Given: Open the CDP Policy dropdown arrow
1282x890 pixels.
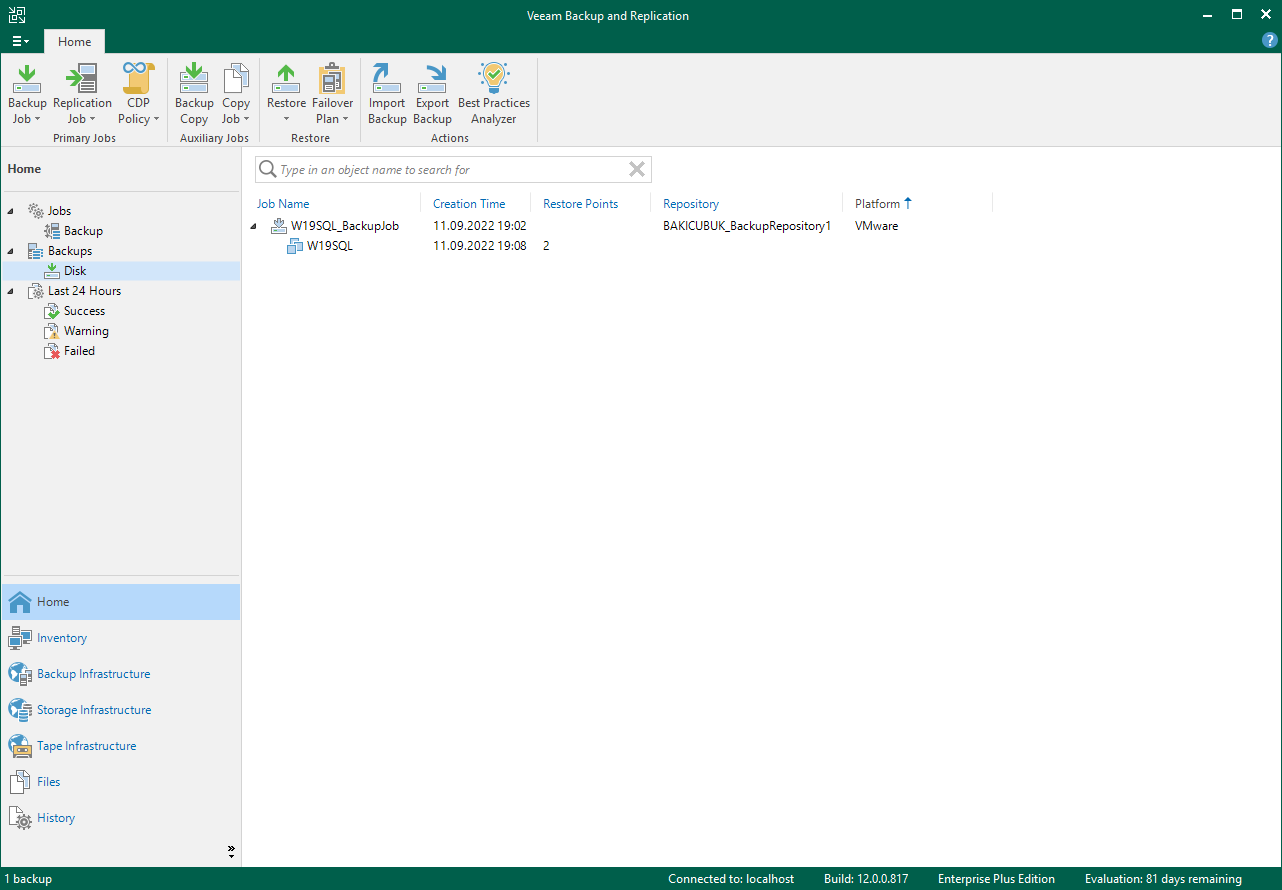Looking at the screenshot, I should [156, 119].
